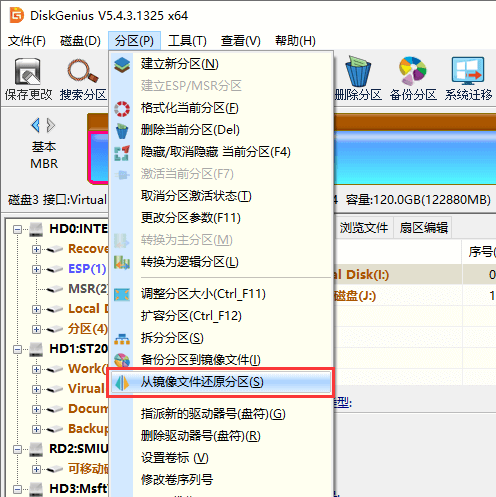Viewport: 496px width, 497px height.
Task: Click the DiskGenius logo in title bar
Action: [17, 15]
